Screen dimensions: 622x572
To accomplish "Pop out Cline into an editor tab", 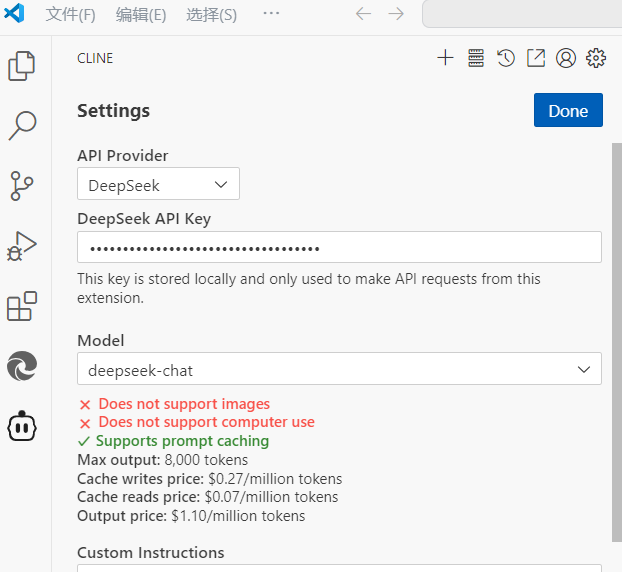I will (x=536, y=58).
